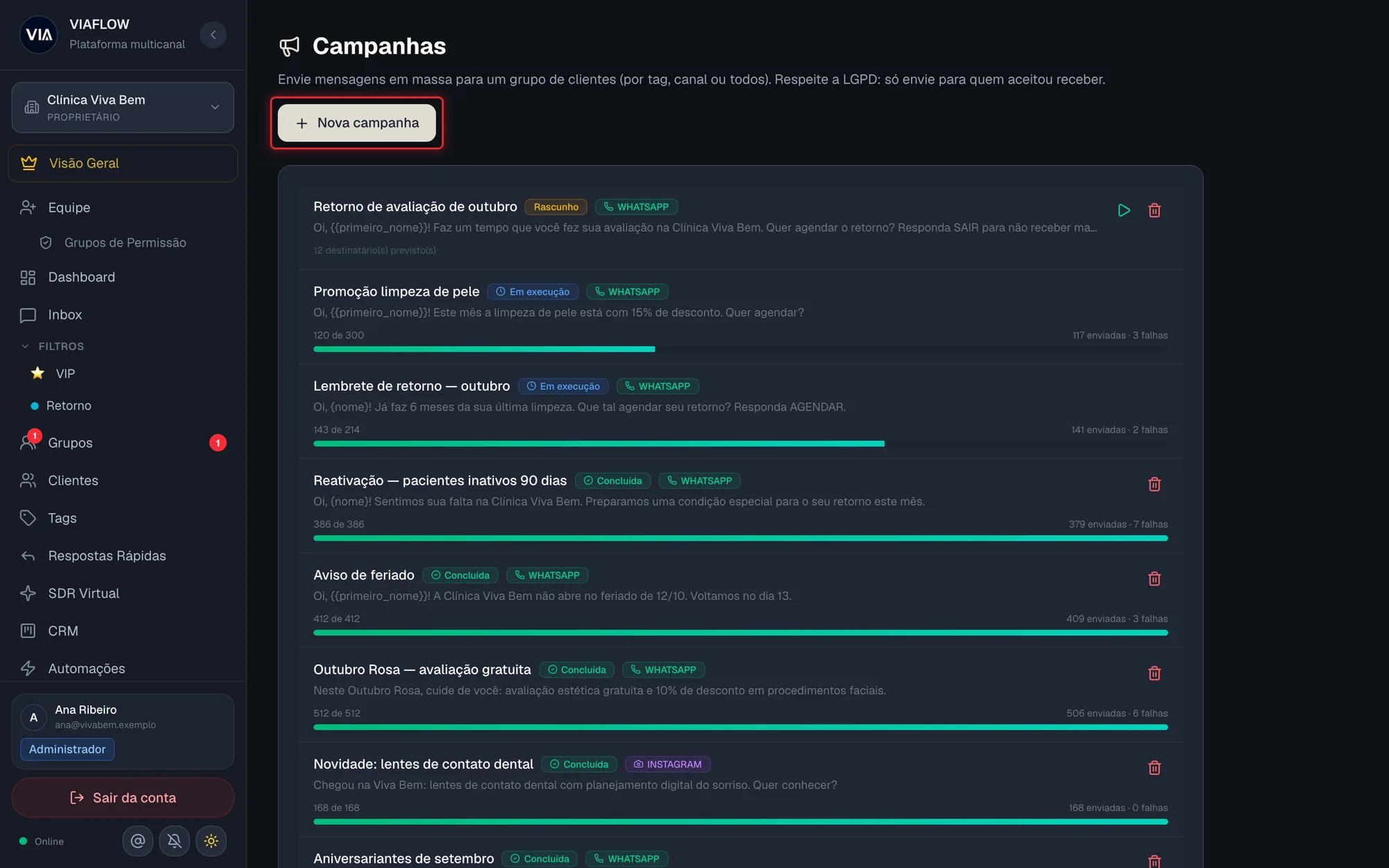Collapse the FILTROS section

pos(53,346)
